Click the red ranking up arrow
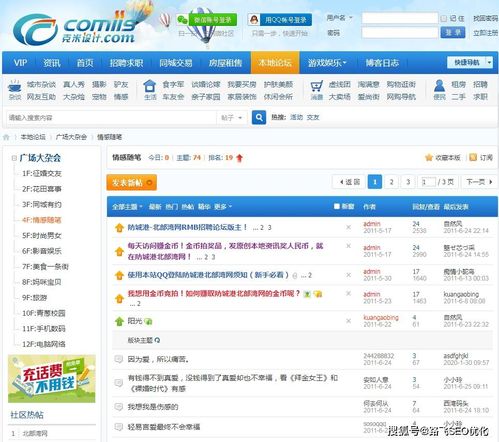 point(239,158)
